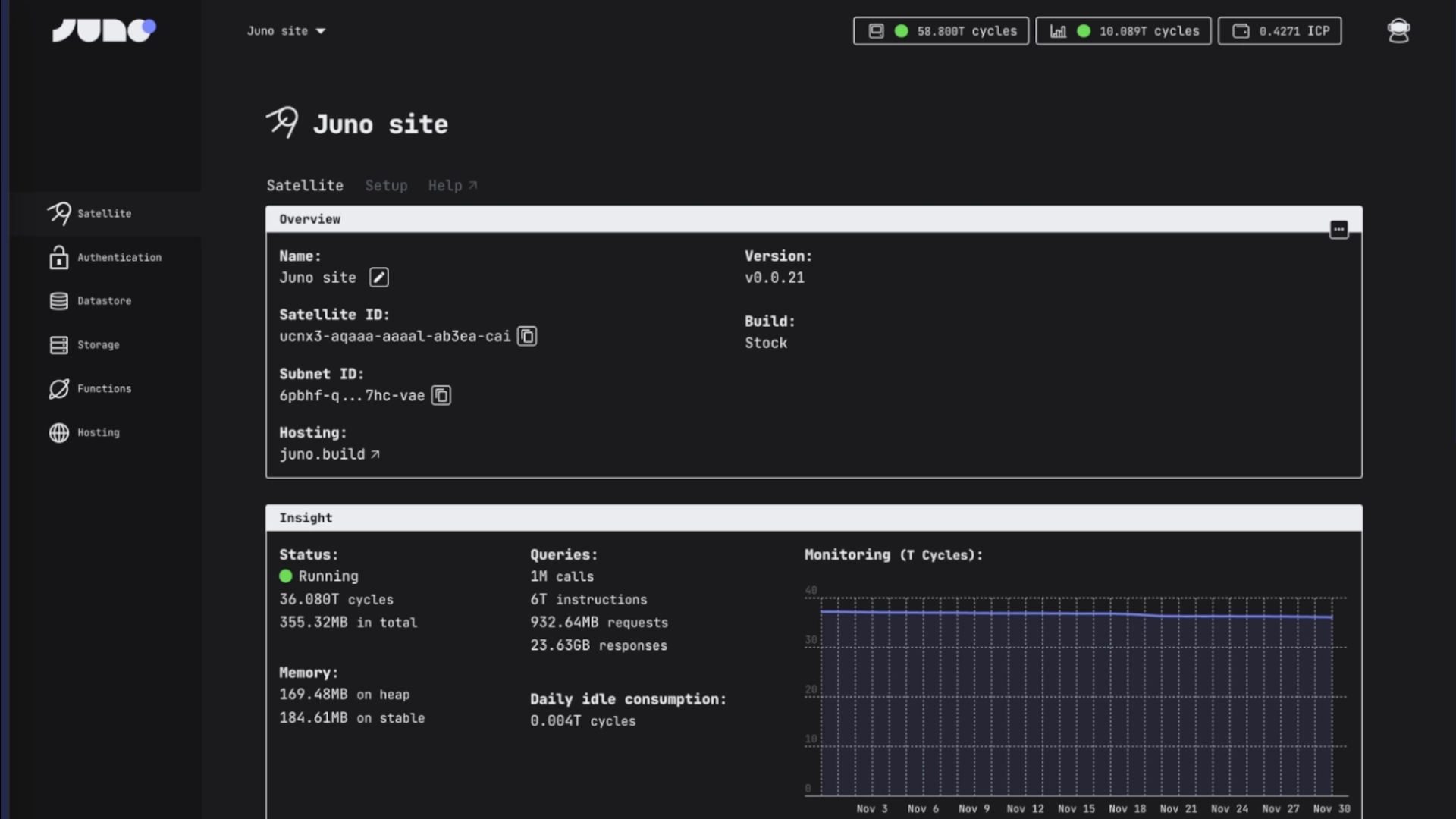Open the user astronaut profile menu
This screenshot has height=819, width=1456.
pyautogui.click(x=1398, y=31)
